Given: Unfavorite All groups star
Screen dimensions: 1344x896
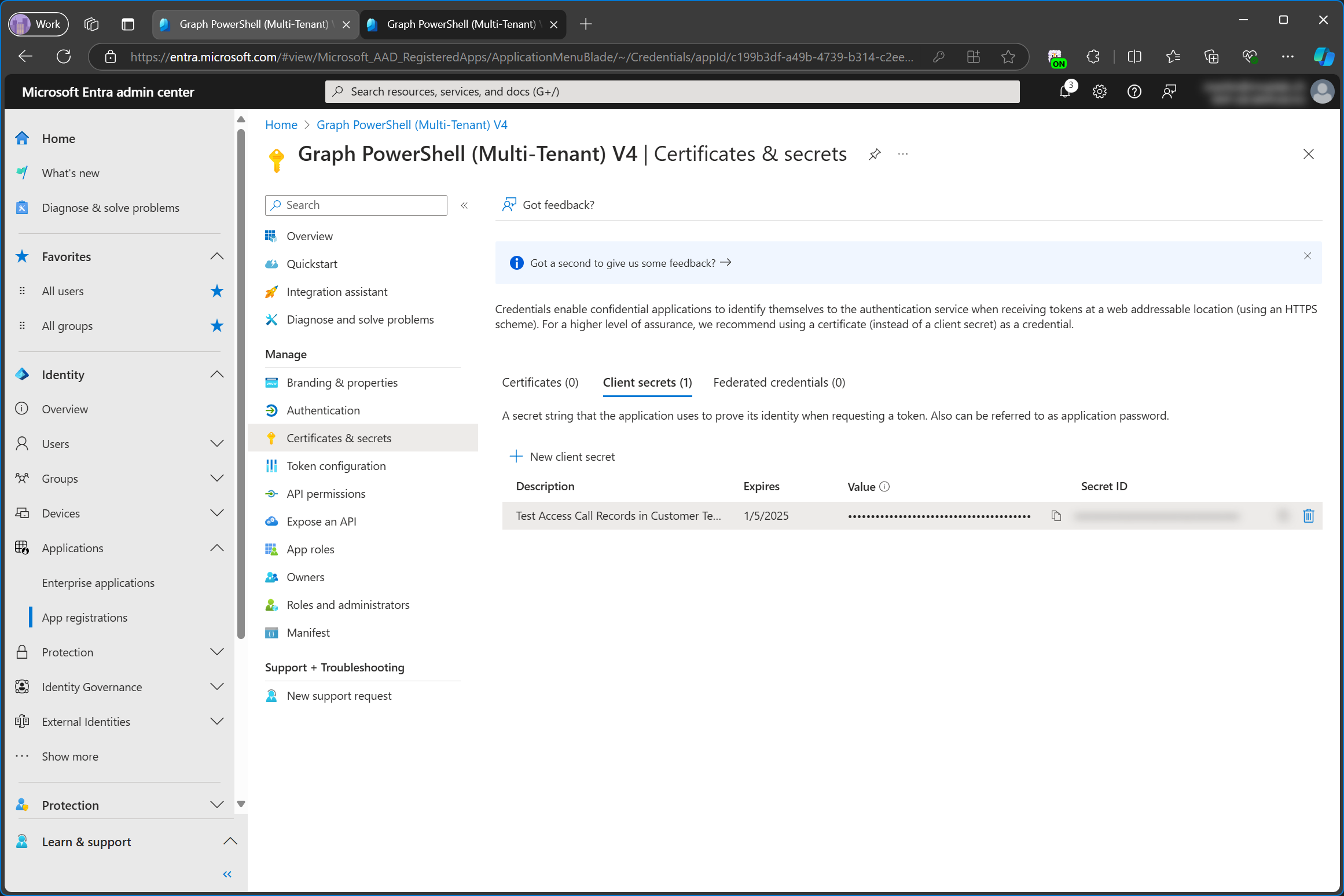Looking at the screenshot, I should point(217,326).
